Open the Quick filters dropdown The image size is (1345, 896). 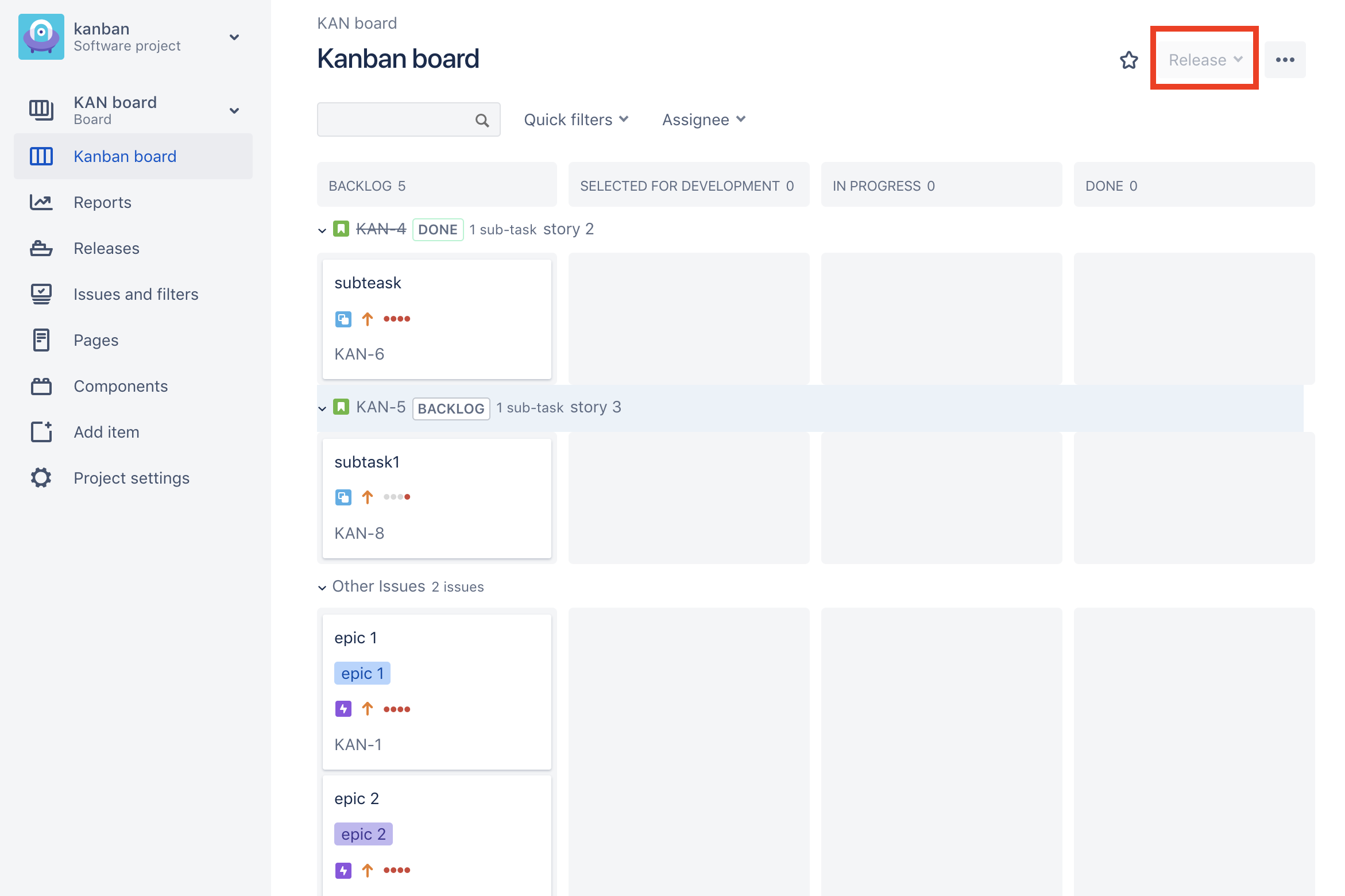coord(575,119)
